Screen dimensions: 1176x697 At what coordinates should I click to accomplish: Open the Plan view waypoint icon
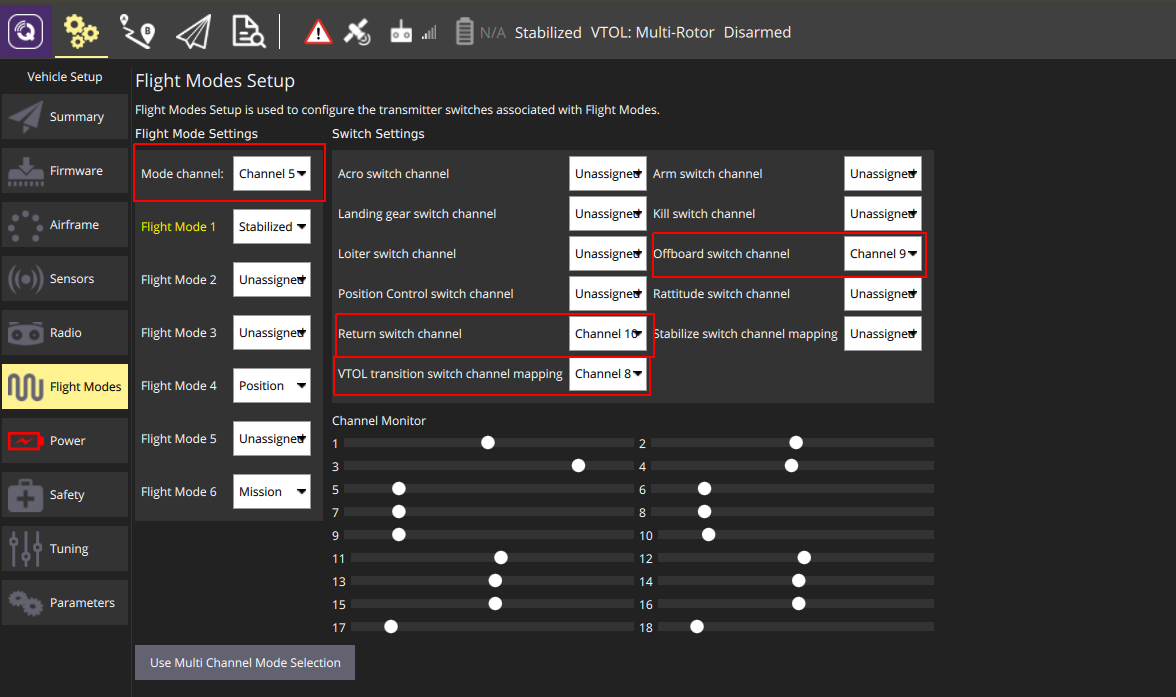137,32
